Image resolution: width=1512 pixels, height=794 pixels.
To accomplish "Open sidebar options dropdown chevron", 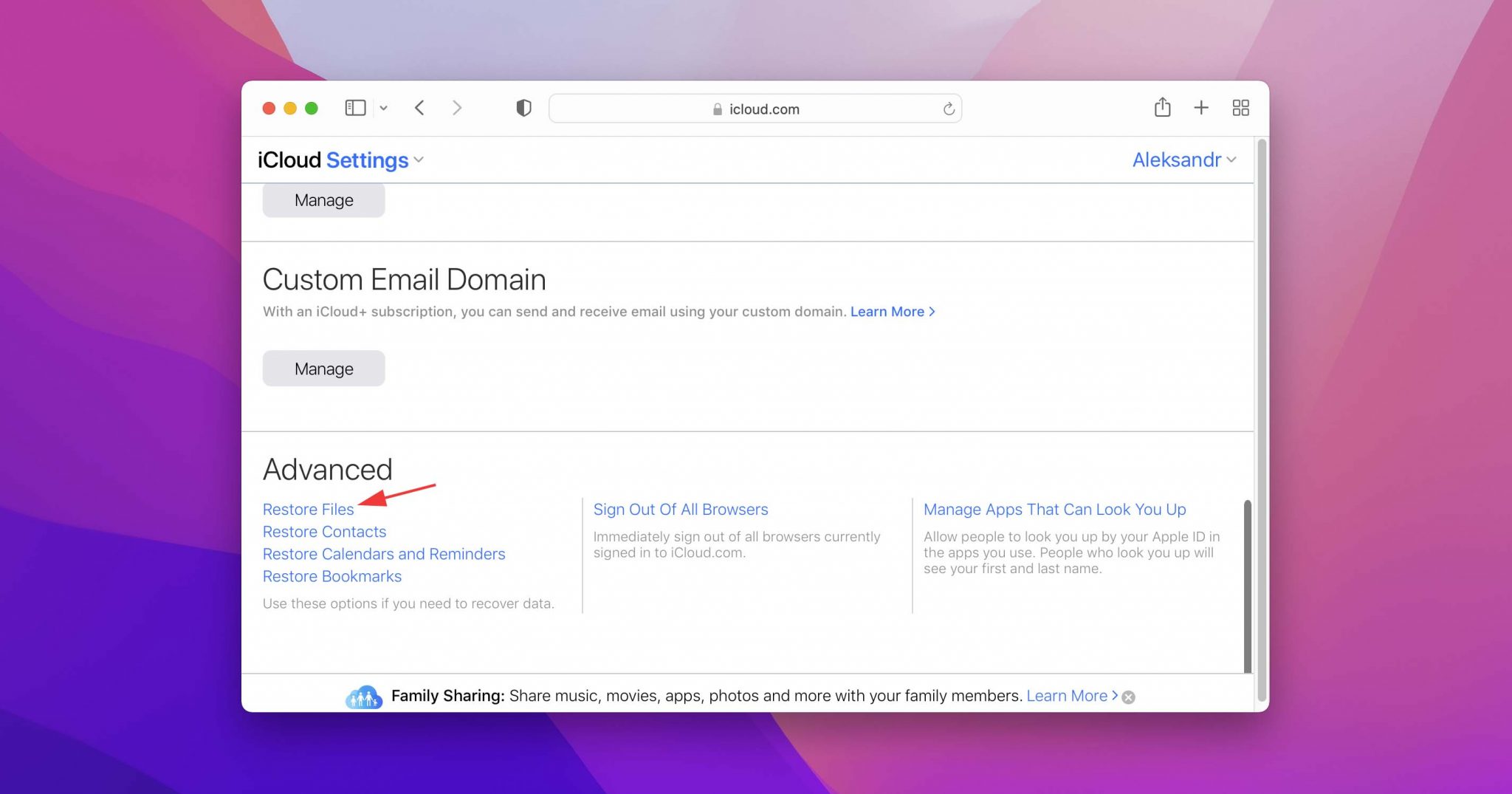I will tap(383, 109).
